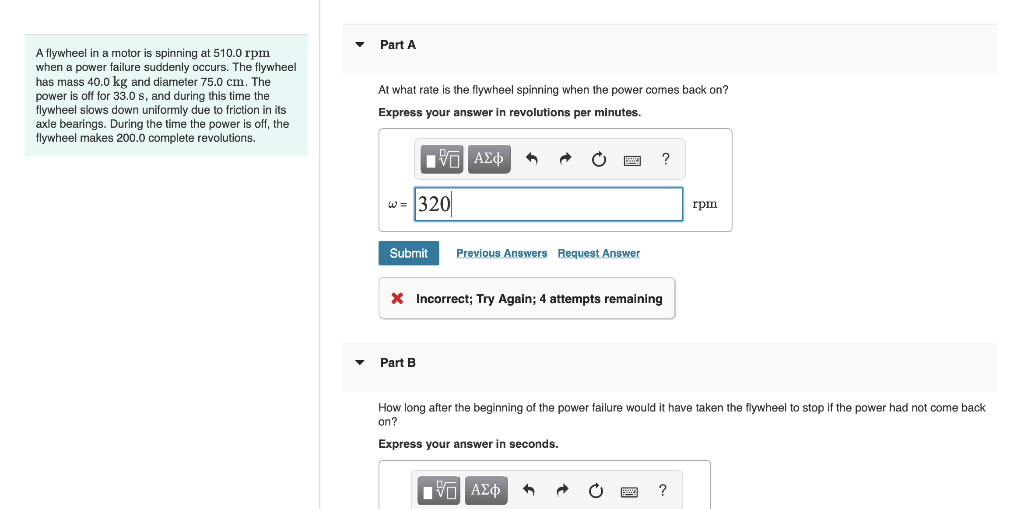The height and width of the screenshot is (509, 1024).
Task: Open Greek symbols palette in Part B
Action: coord(487,490)
